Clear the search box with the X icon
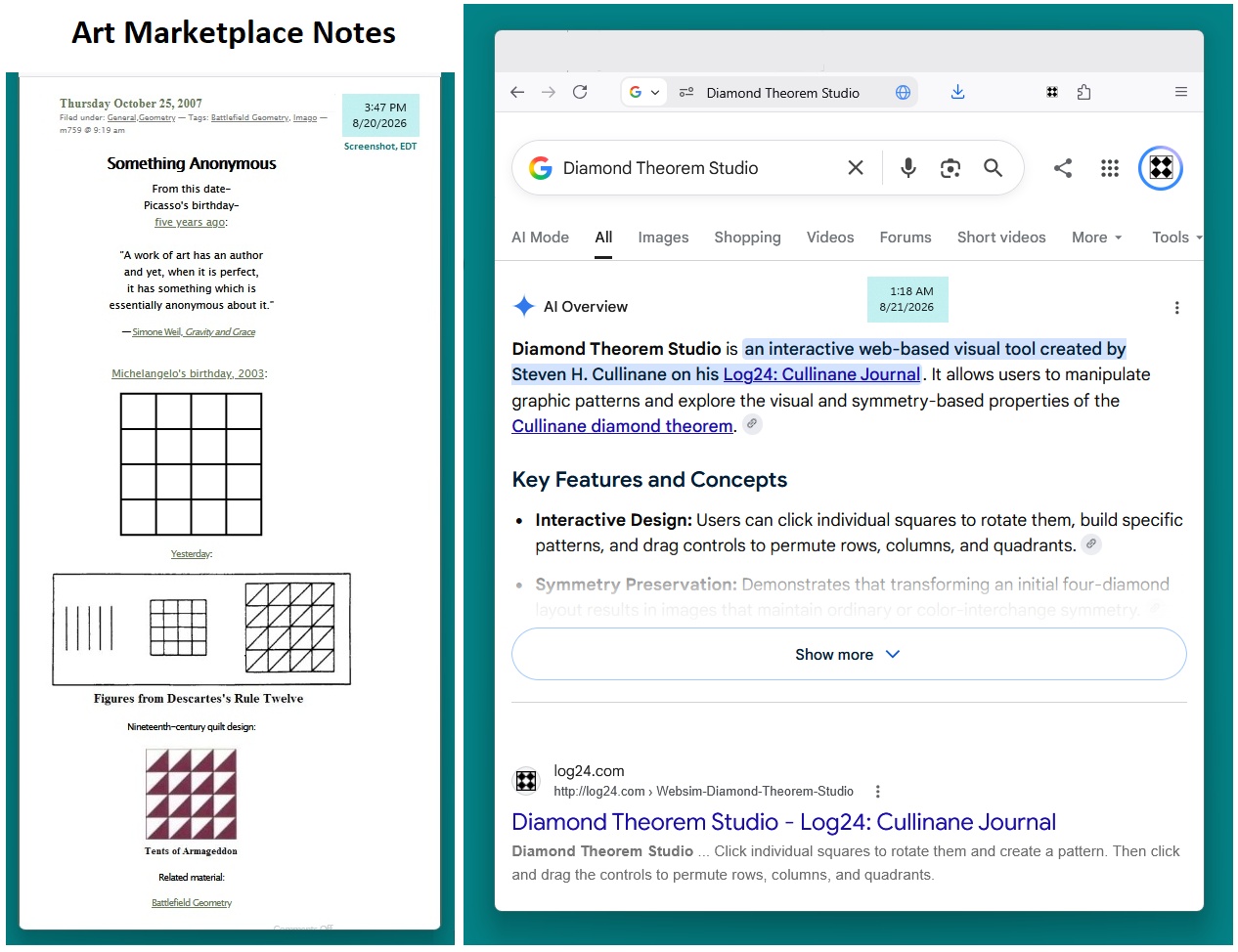This screenshot has height=952, width=1238. tap(856, 168)
